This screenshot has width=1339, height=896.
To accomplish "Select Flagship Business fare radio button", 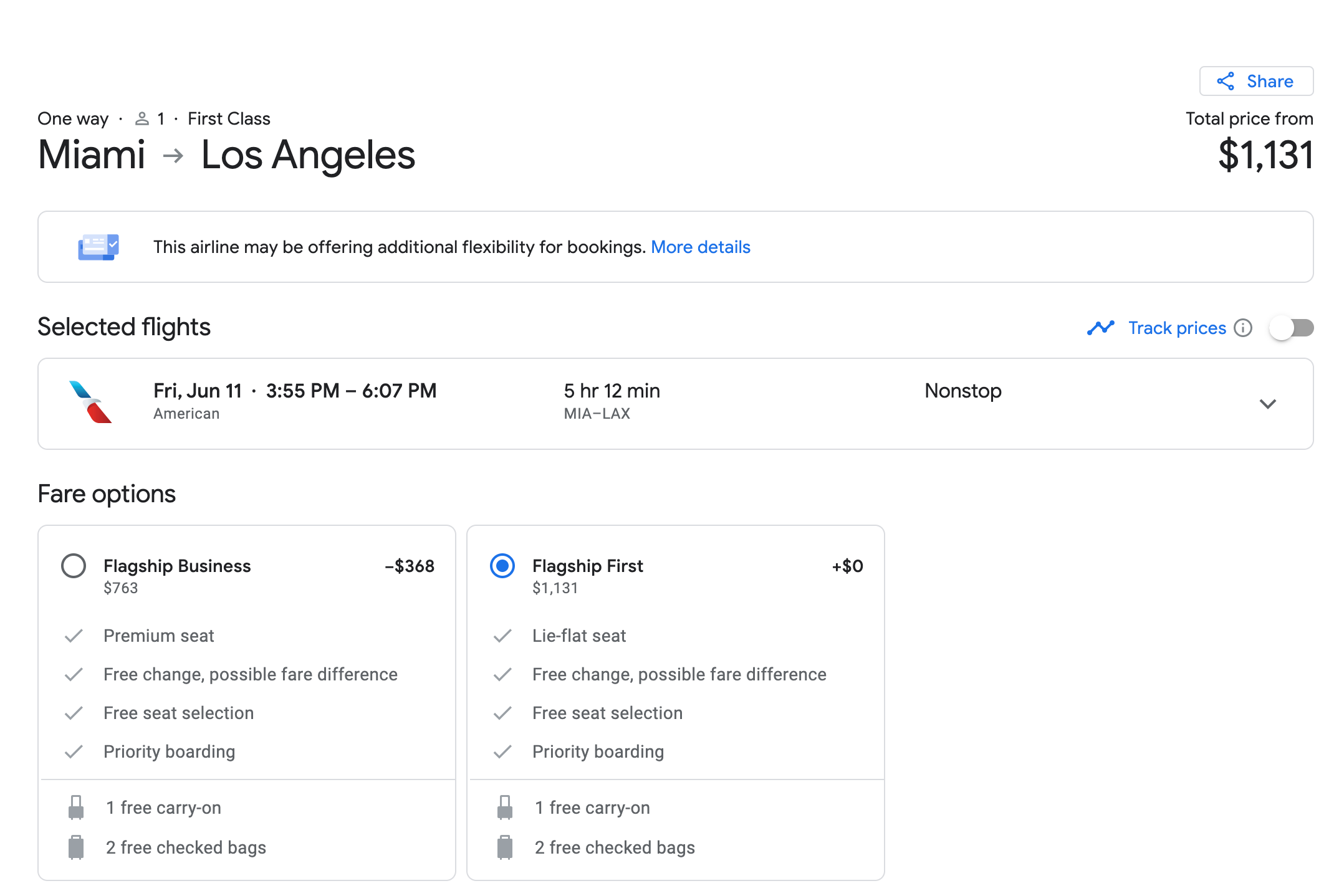I will click(x=74, y=566).
